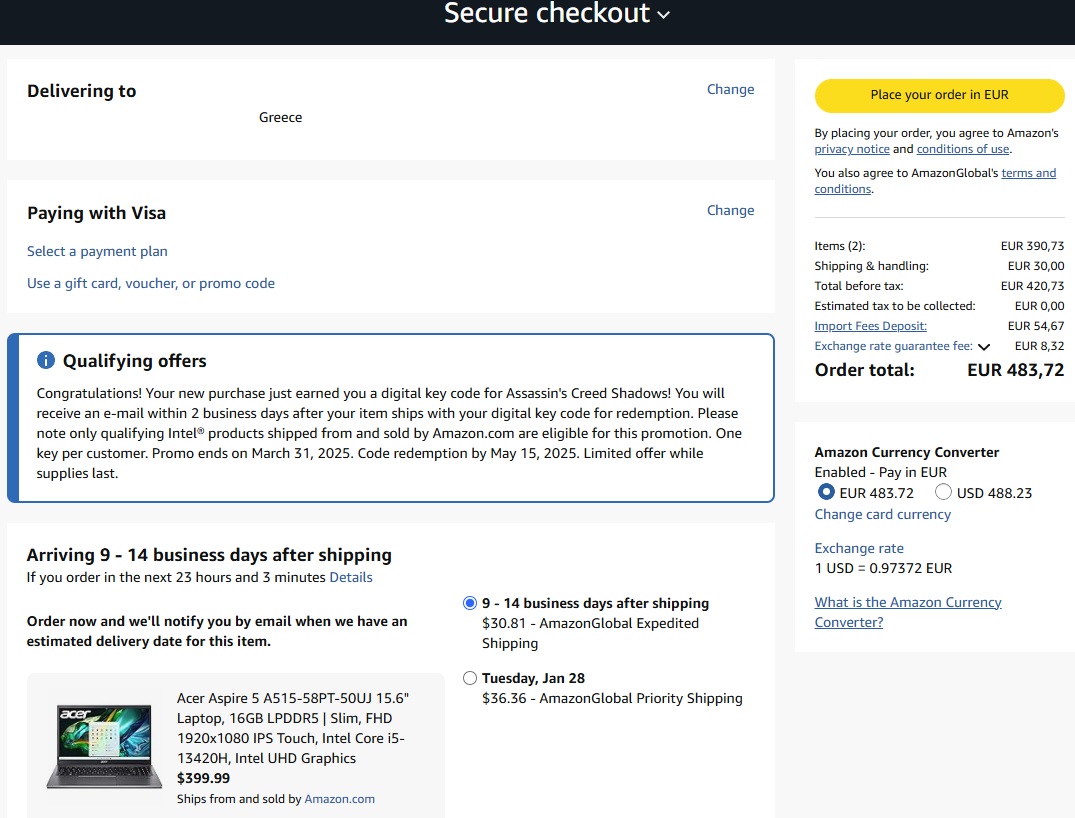
Task: Open the Amazon.com seller link
Action: tap(339, 799)
